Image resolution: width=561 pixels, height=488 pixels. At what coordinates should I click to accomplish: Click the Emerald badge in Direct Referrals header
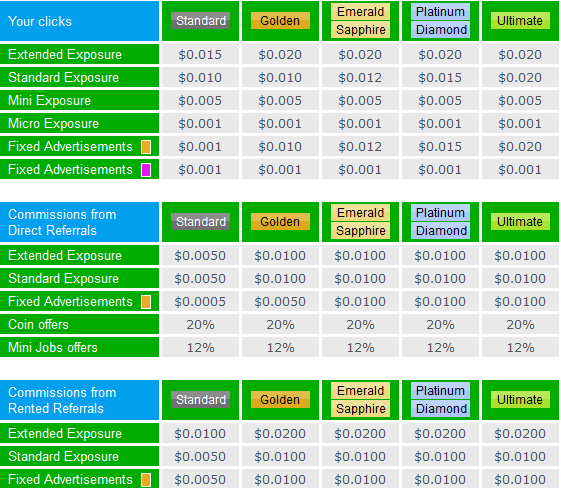coord(360,213)
